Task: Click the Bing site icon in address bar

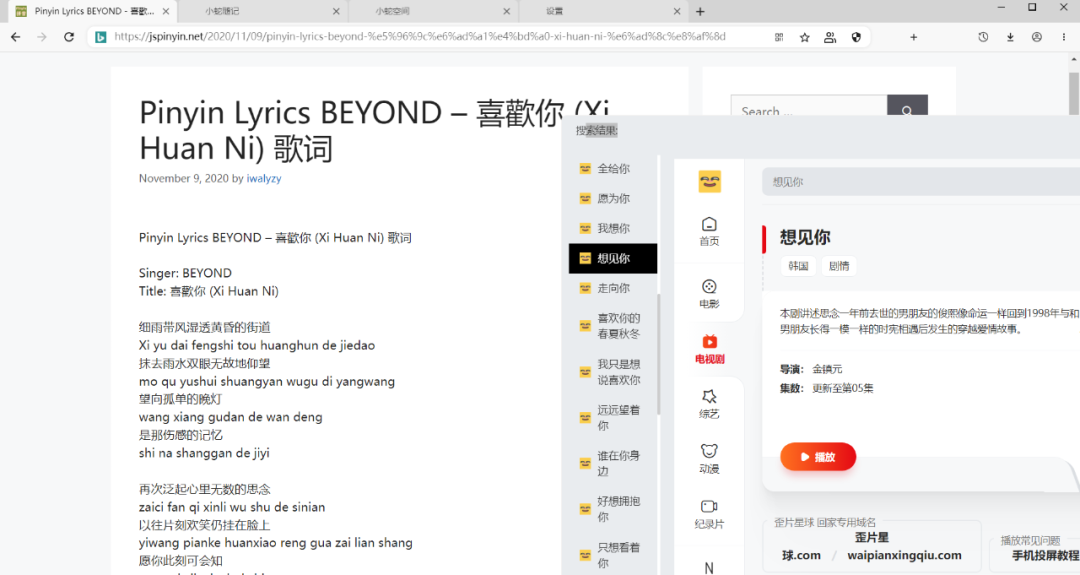Action: click(x=101, y=37)
